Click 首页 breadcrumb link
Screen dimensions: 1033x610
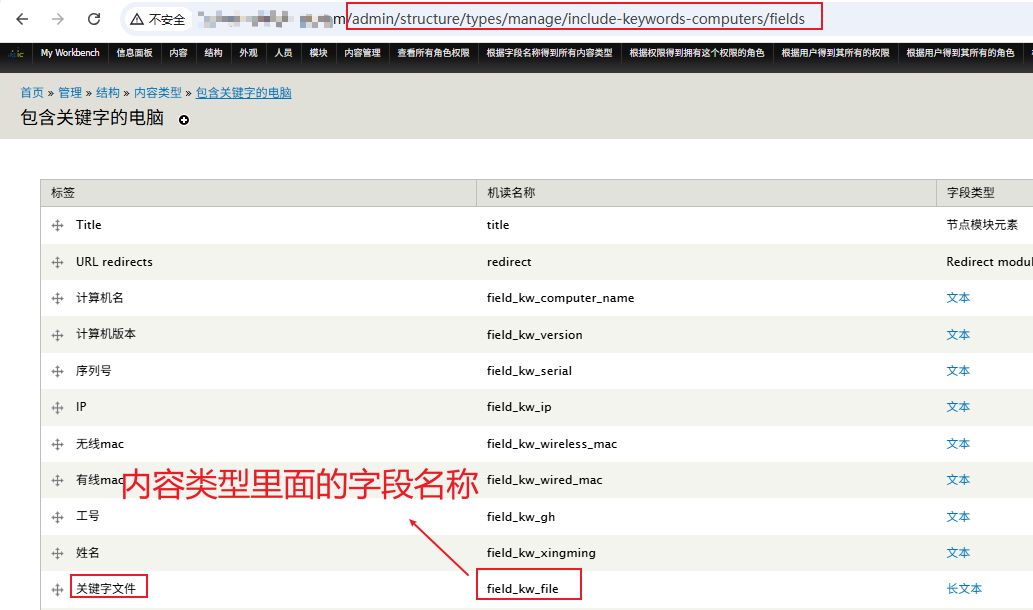coord(32,93)
